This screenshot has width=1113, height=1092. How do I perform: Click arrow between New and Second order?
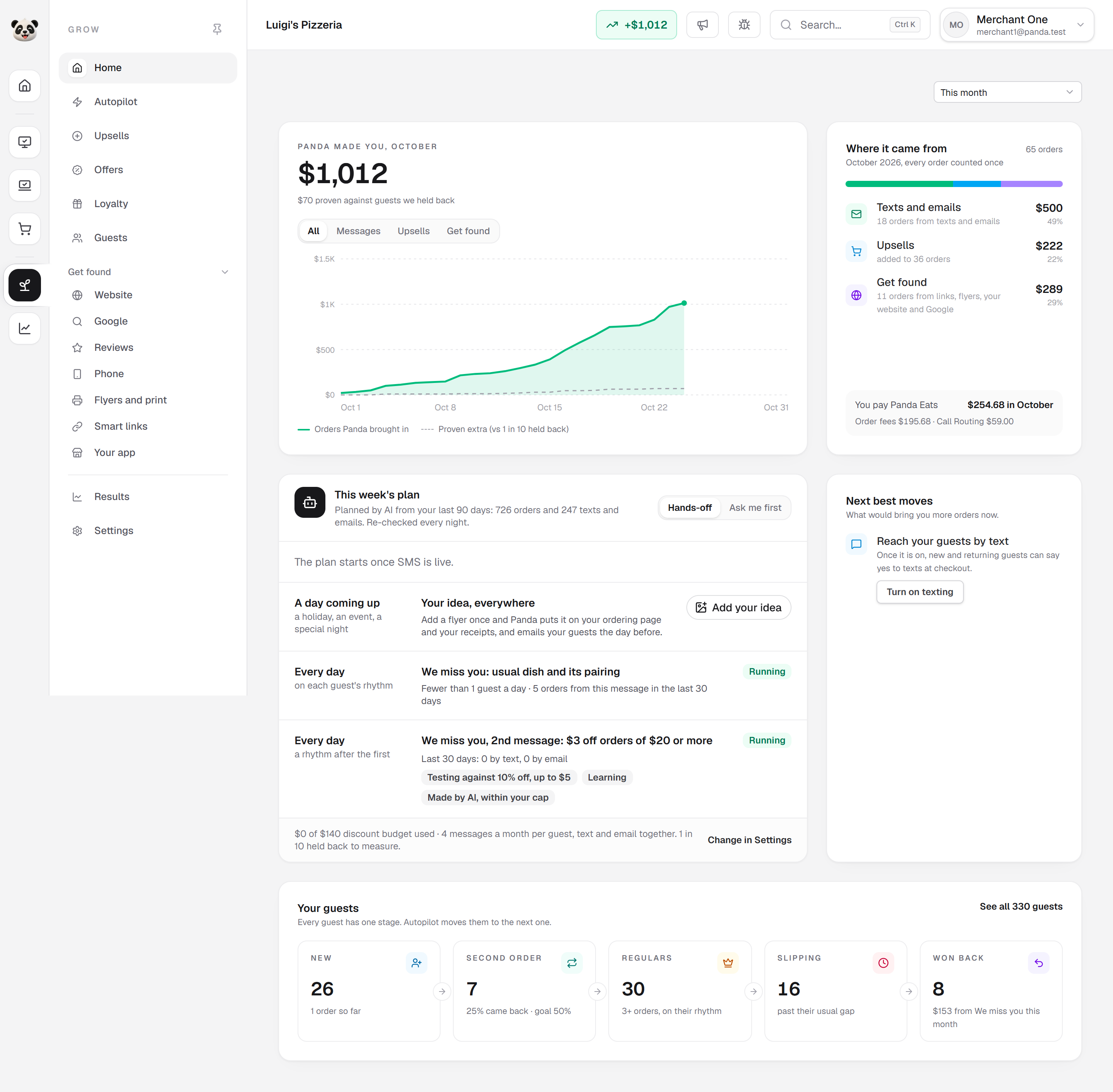click(442, 991)
